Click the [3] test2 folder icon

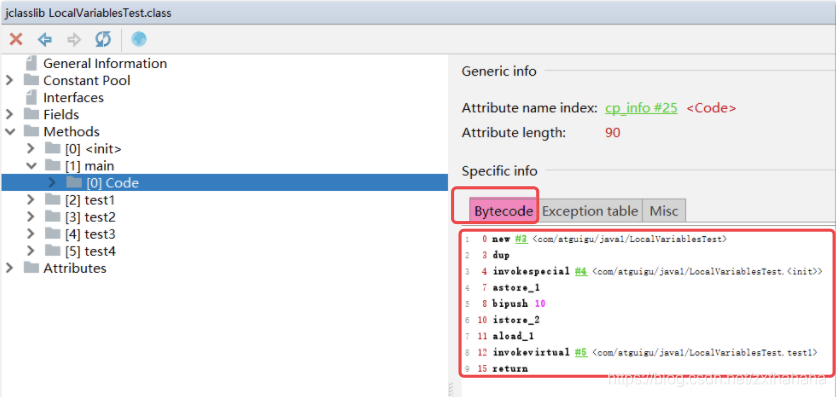pyautogui.click(x=53, y=217)
